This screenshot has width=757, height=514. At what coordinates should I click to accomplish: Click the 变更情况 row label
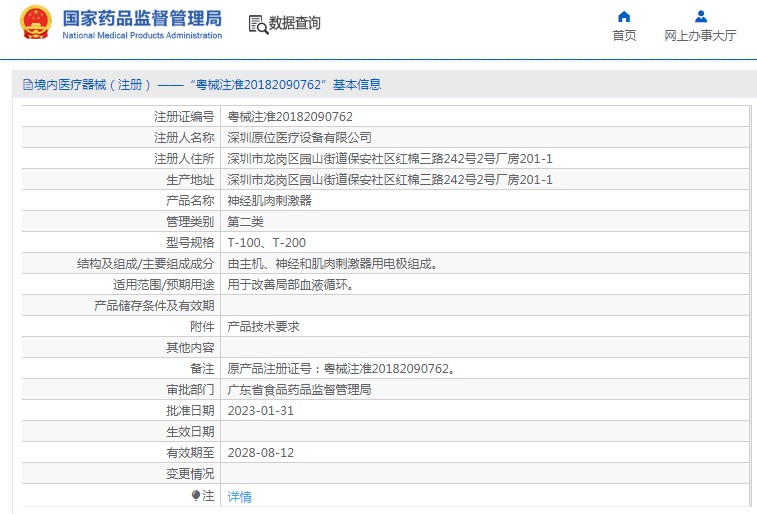click(x=190, y=473)
